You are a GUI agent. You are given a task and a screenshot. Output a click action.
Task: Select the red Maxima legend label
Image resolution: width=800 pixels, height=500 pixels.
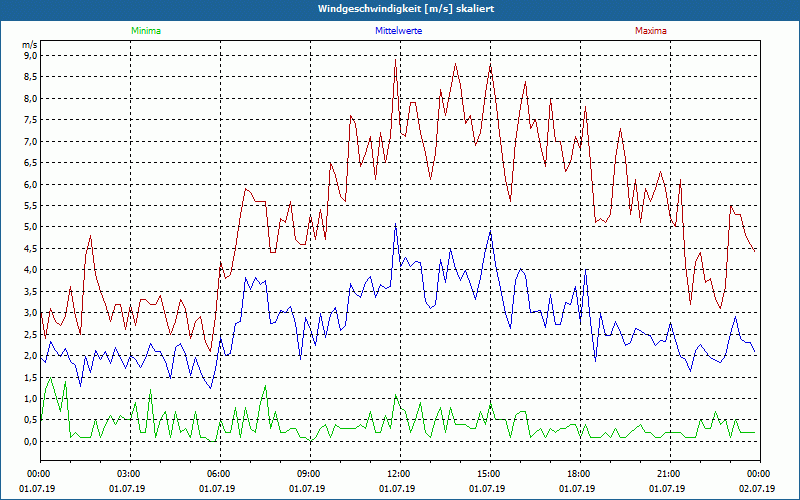tap(651, 31)
